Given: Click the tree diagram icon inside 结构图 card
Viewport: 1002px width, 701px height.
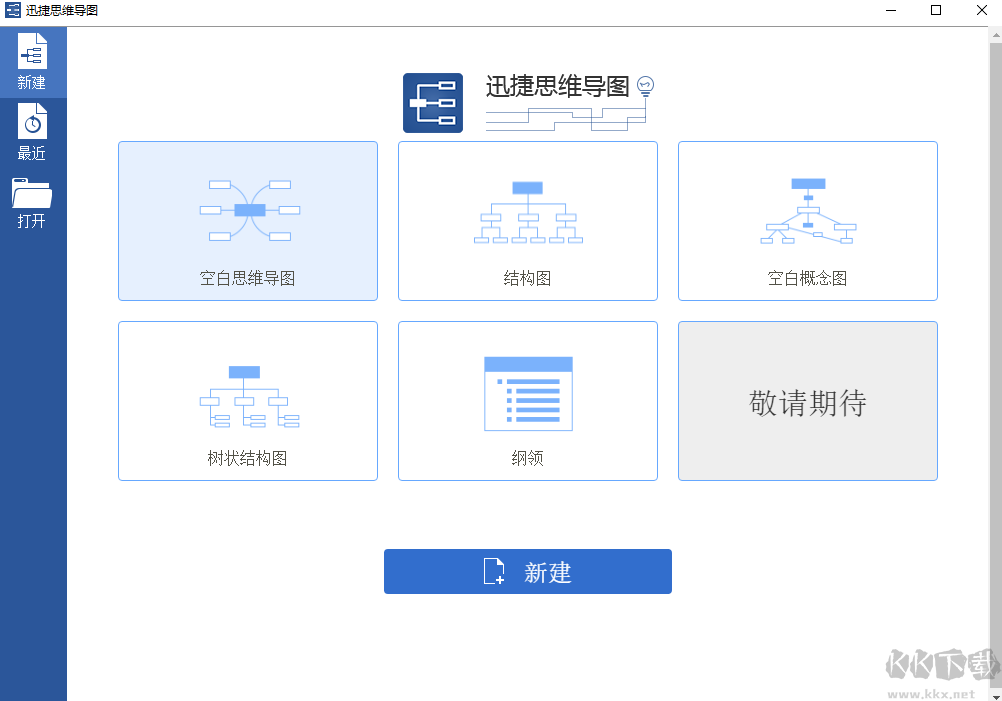Looking at the screenshot, I should 527,210.
